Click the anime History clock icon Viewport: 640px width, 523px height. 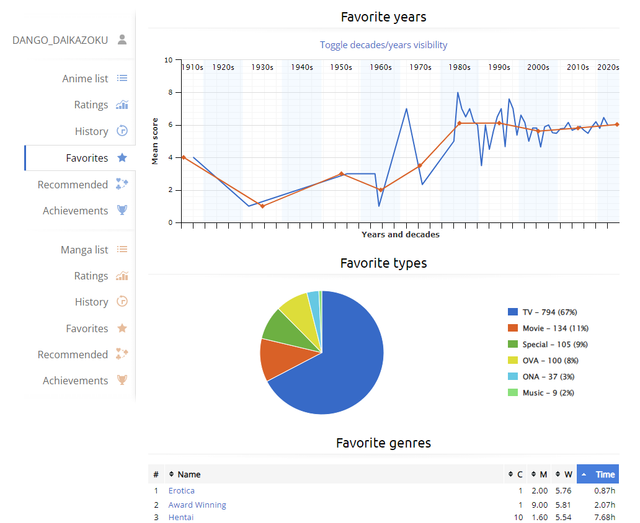[x=122, y=131]
